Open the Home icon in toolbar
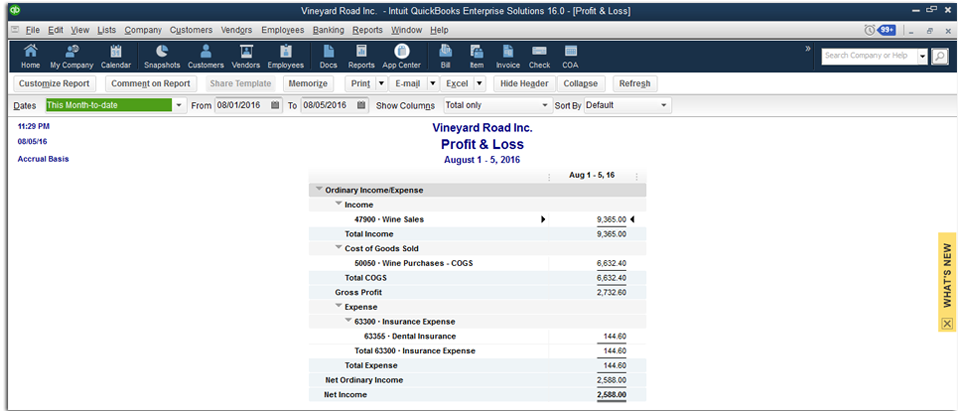 [x=30, y=56]
